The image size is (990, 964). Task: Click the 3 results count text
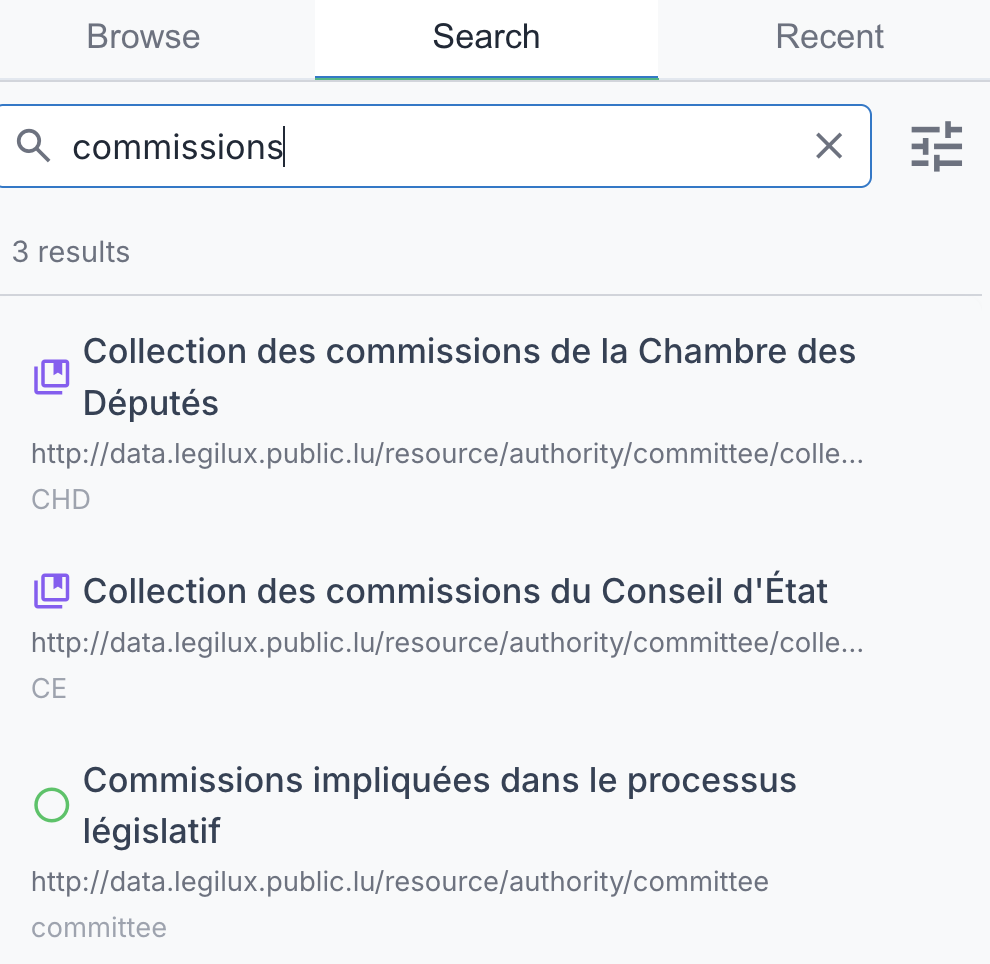pos(71,252)
